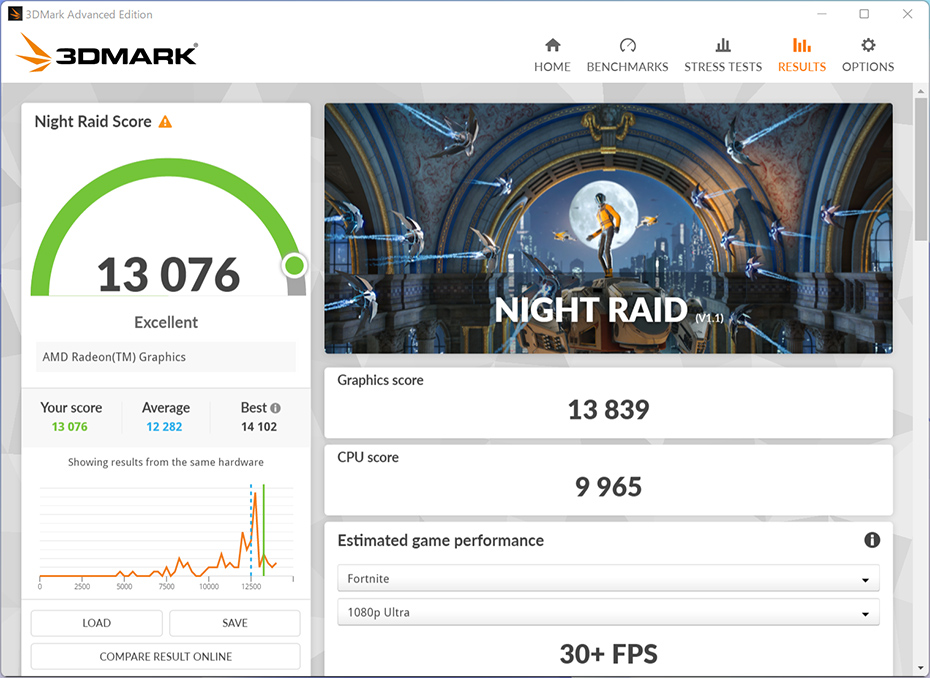
Task: Click the Options gear icon
Action: click(x=868, y=45)
